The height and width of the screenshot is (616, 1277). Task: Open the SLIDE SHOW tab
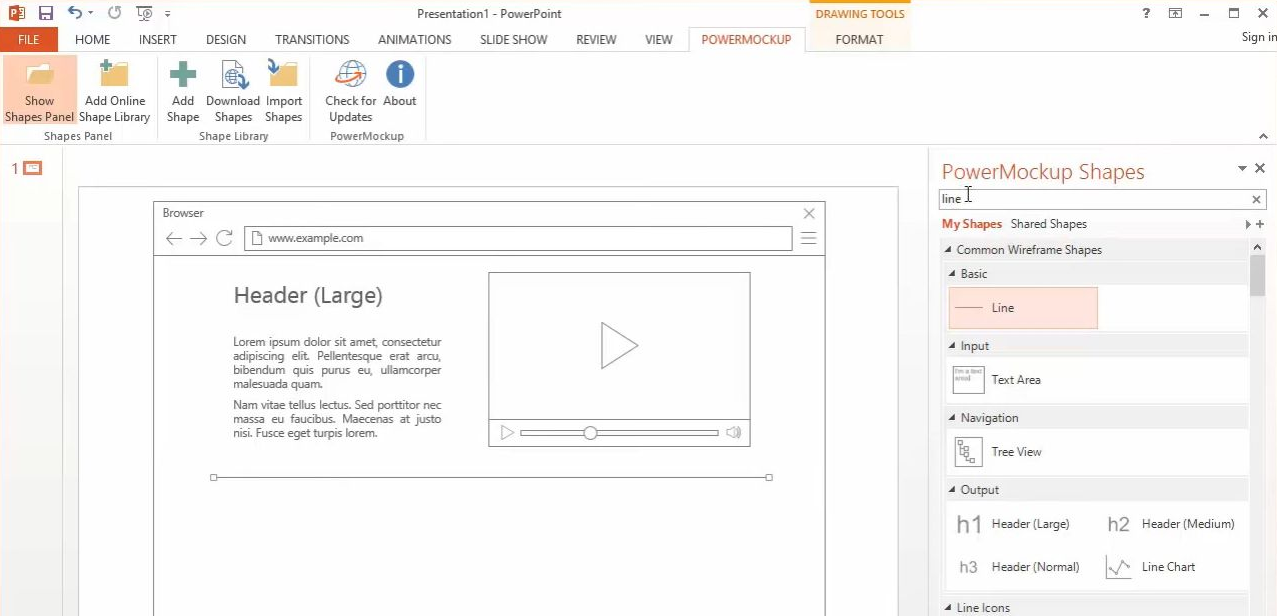pyautogui.click(x=513, y=40)
